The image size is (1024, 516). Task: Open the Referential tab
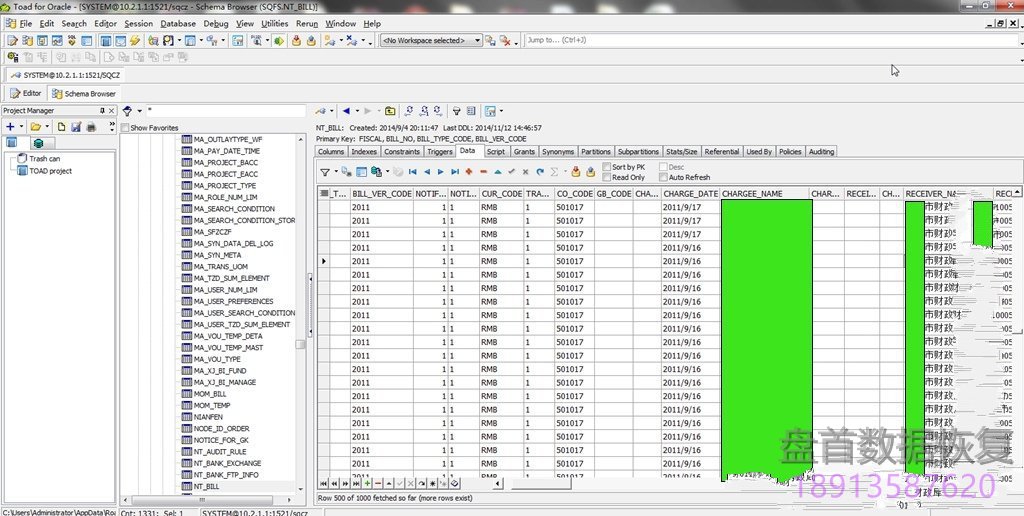(x=722, y=152)
